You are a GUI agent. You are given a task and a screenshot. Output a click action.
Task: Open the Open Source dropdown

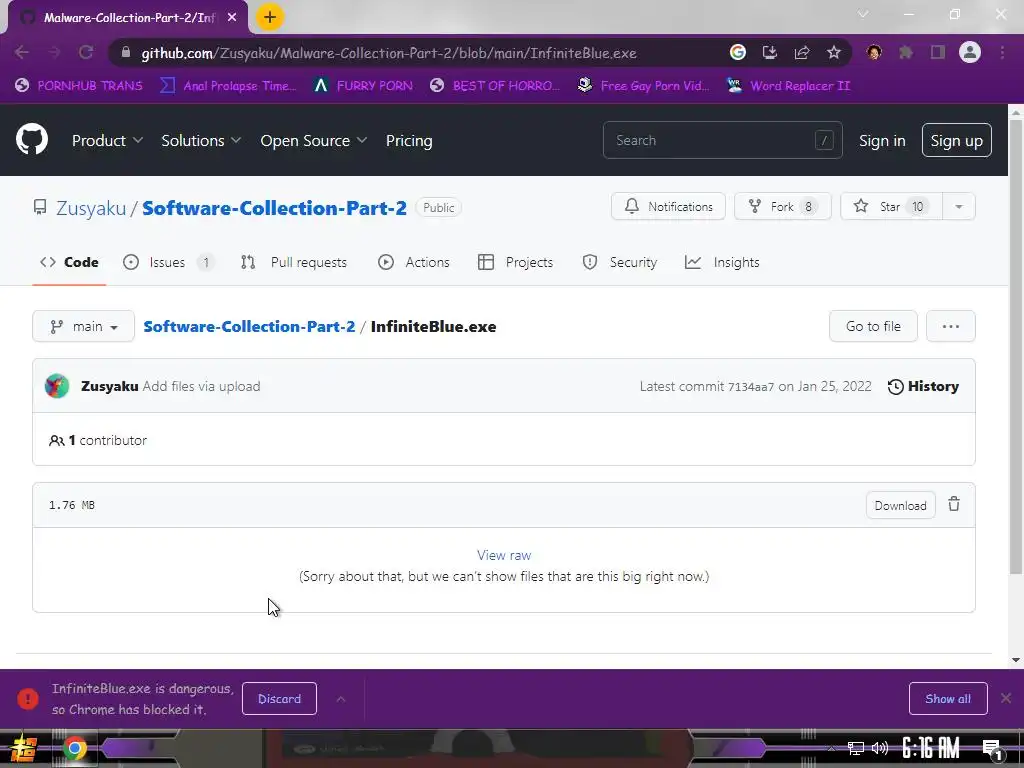[313, 140]
